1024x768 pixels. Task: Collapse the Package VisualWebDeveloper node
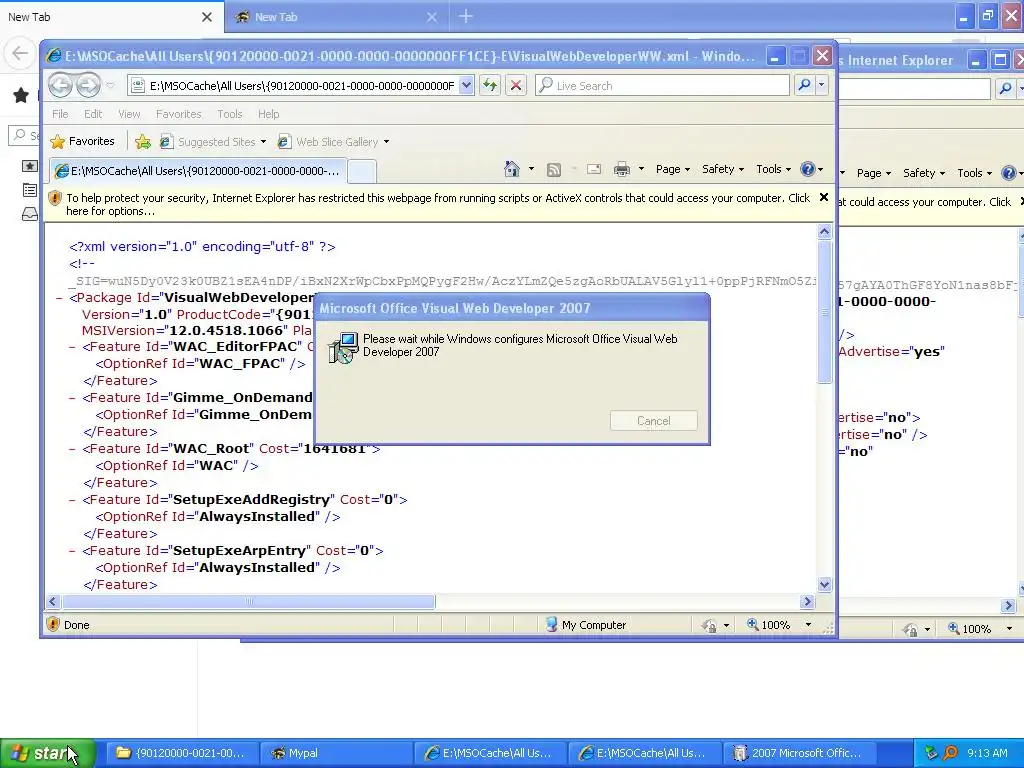point(59,298)
